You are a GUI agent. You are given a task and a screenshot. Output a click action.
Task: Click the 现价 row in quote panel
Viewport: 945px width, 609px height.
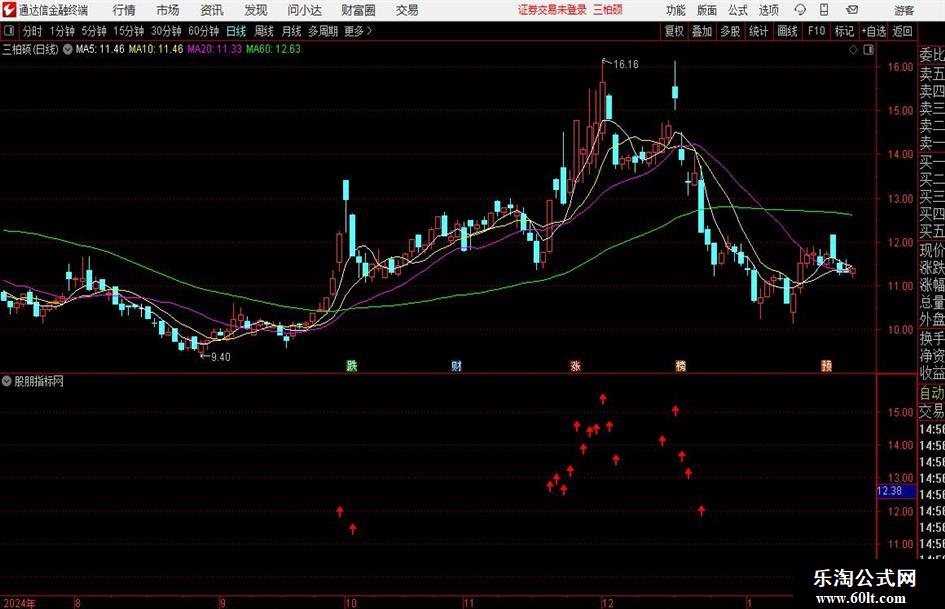pyautogui.click(x=932, y=250)
